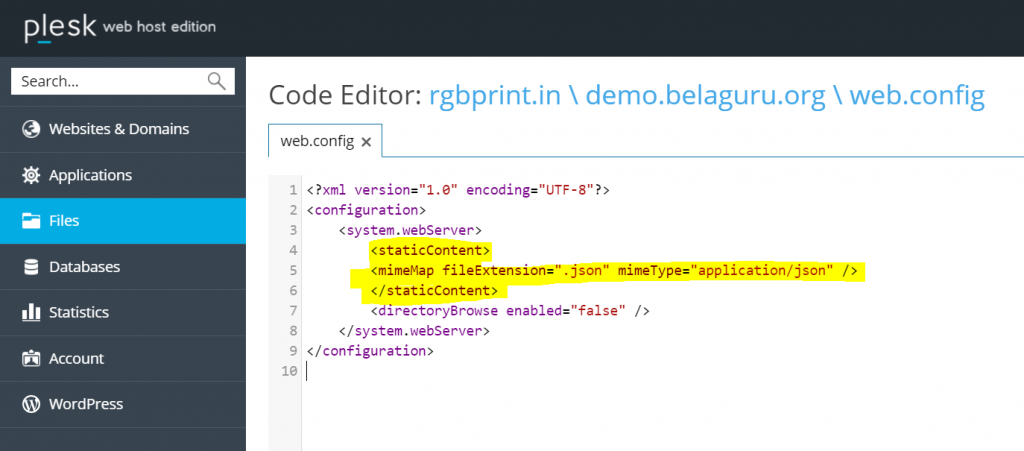The height and width of the screenshot is (451, 1024).
Task: Click the web.config breadcrumb link
Action: click(917, 96)
